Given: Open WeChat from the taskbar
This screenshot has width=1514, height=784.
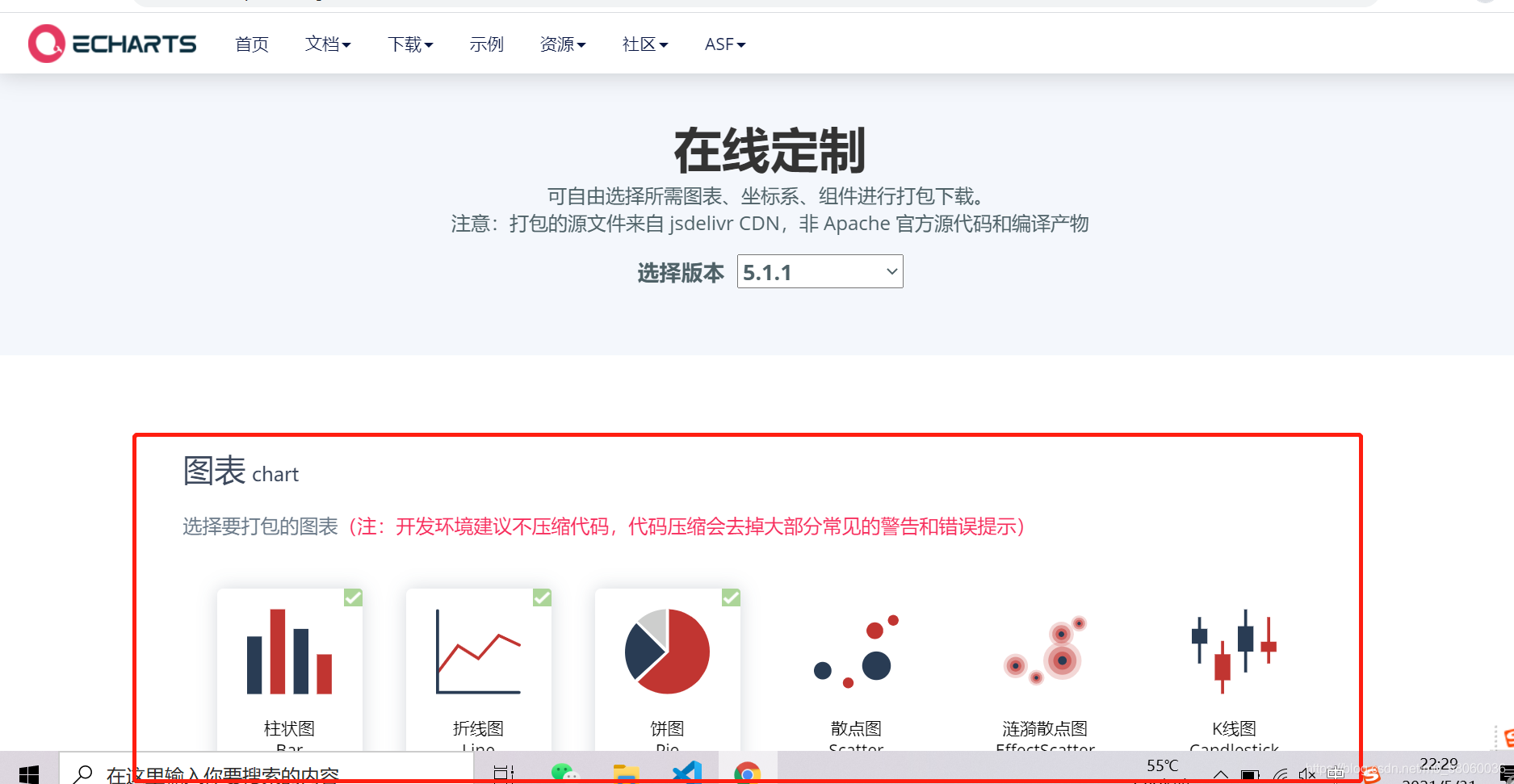Looking at the screenshot, I should pyautogui.click(x=564, y=773).
